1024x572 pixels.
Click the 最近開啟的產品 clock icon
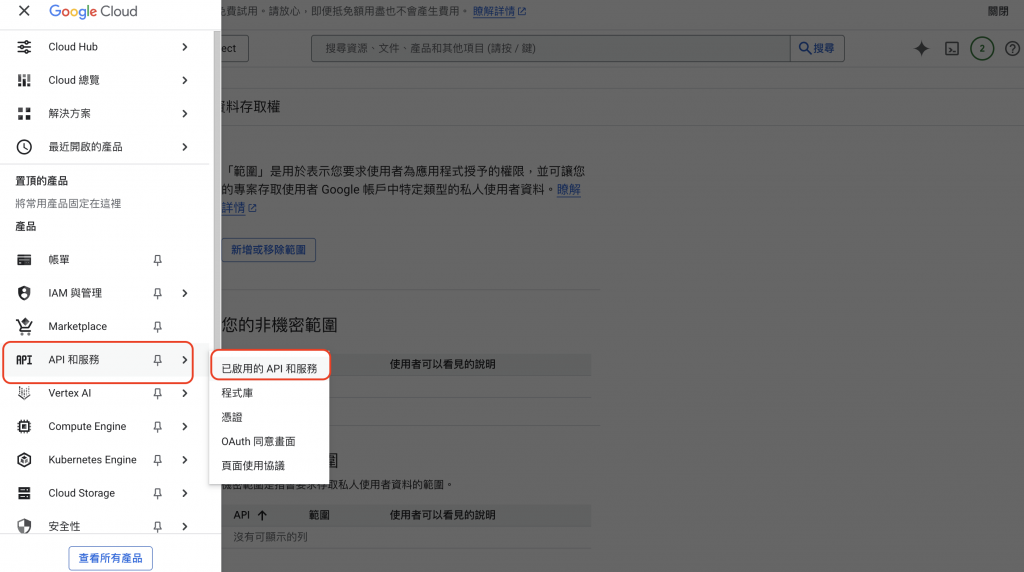pyautogui.click(x=24, y=147)
